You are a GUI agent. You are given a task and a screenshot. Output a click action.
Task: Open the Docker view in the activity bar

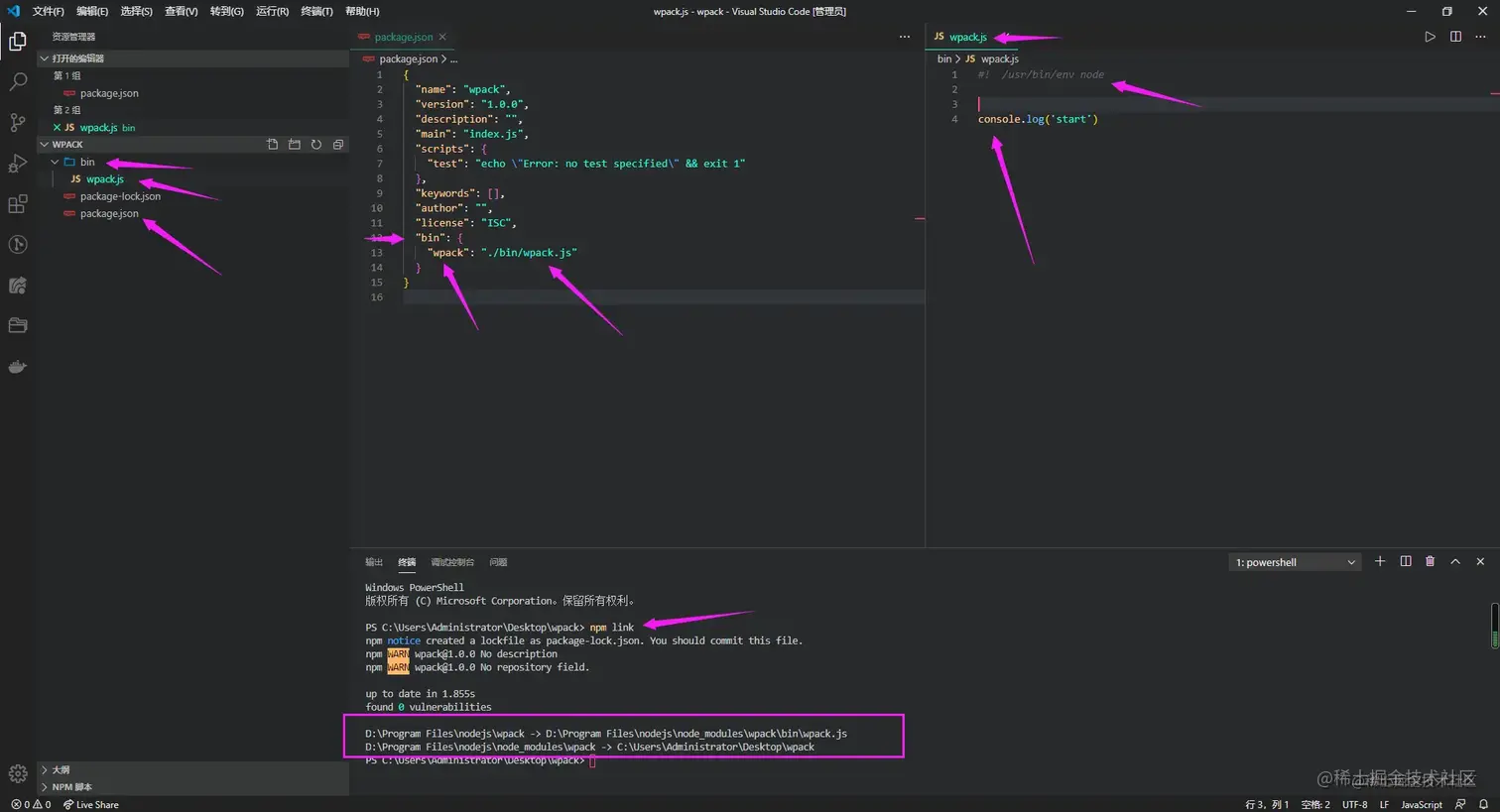(18, 366)
